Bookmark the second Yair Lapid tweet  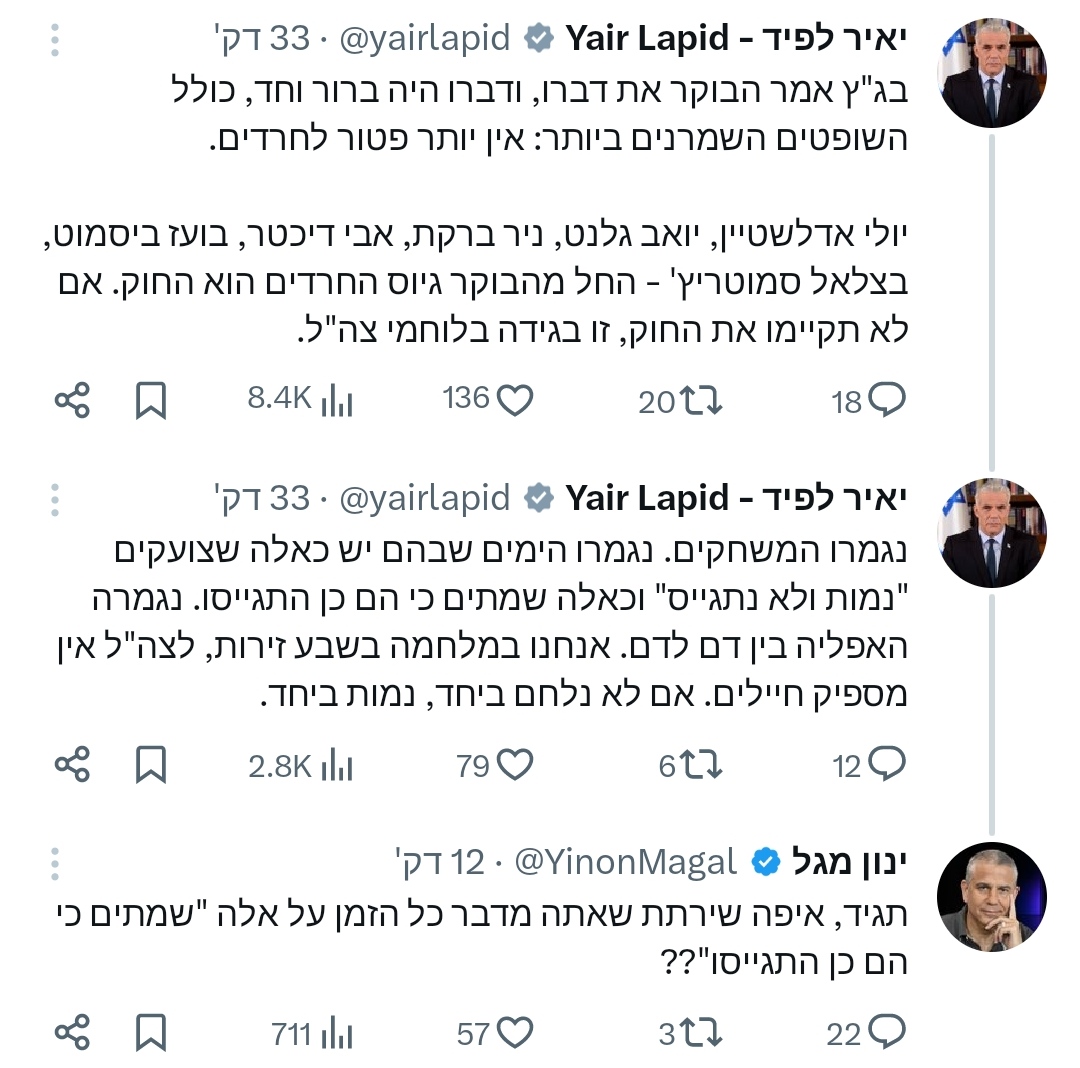click(x=151, y=767)
